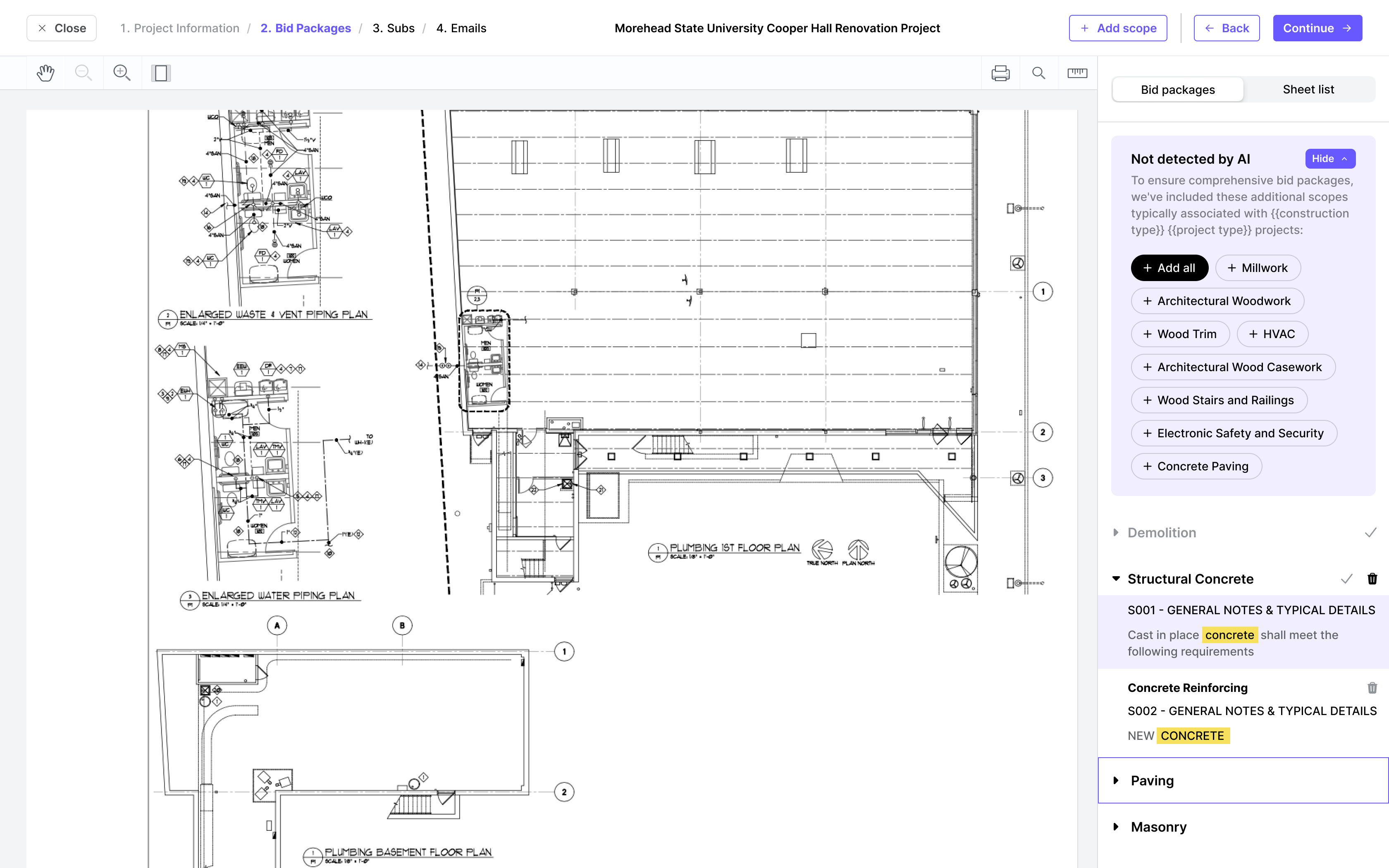The image size is (1389, 868).
Task: Open the search tool in the viewer toolbar
Action: coord(1038,73)
